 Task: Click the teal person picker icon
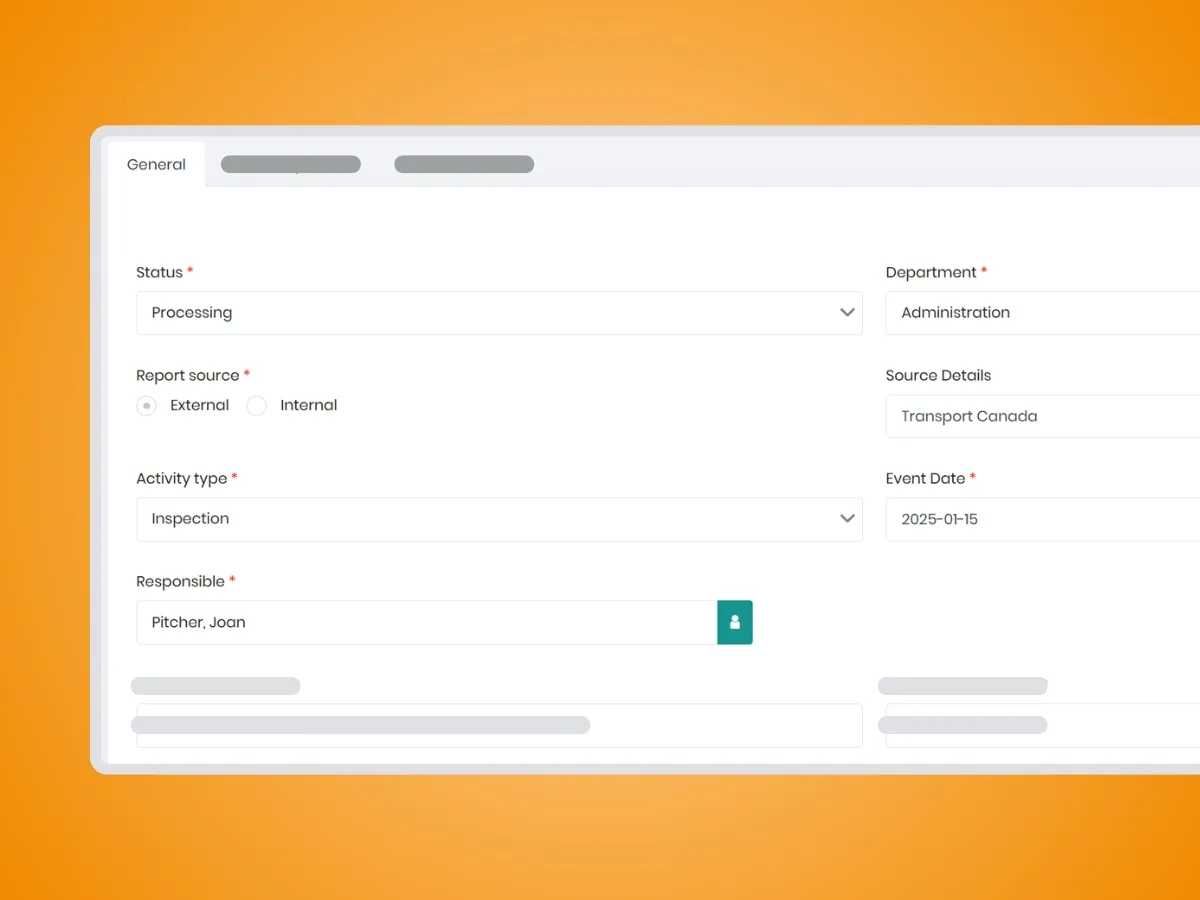pos(734,622)
